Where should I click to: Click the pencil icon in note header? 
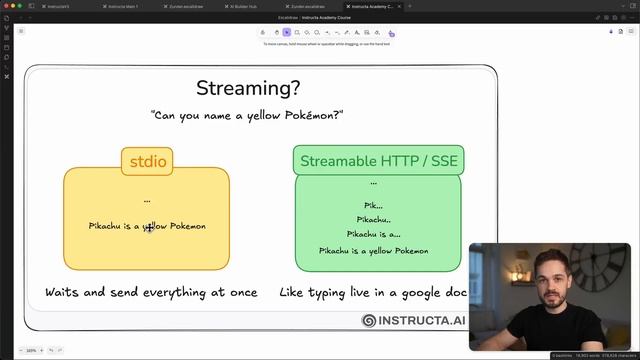coord(598,18)
